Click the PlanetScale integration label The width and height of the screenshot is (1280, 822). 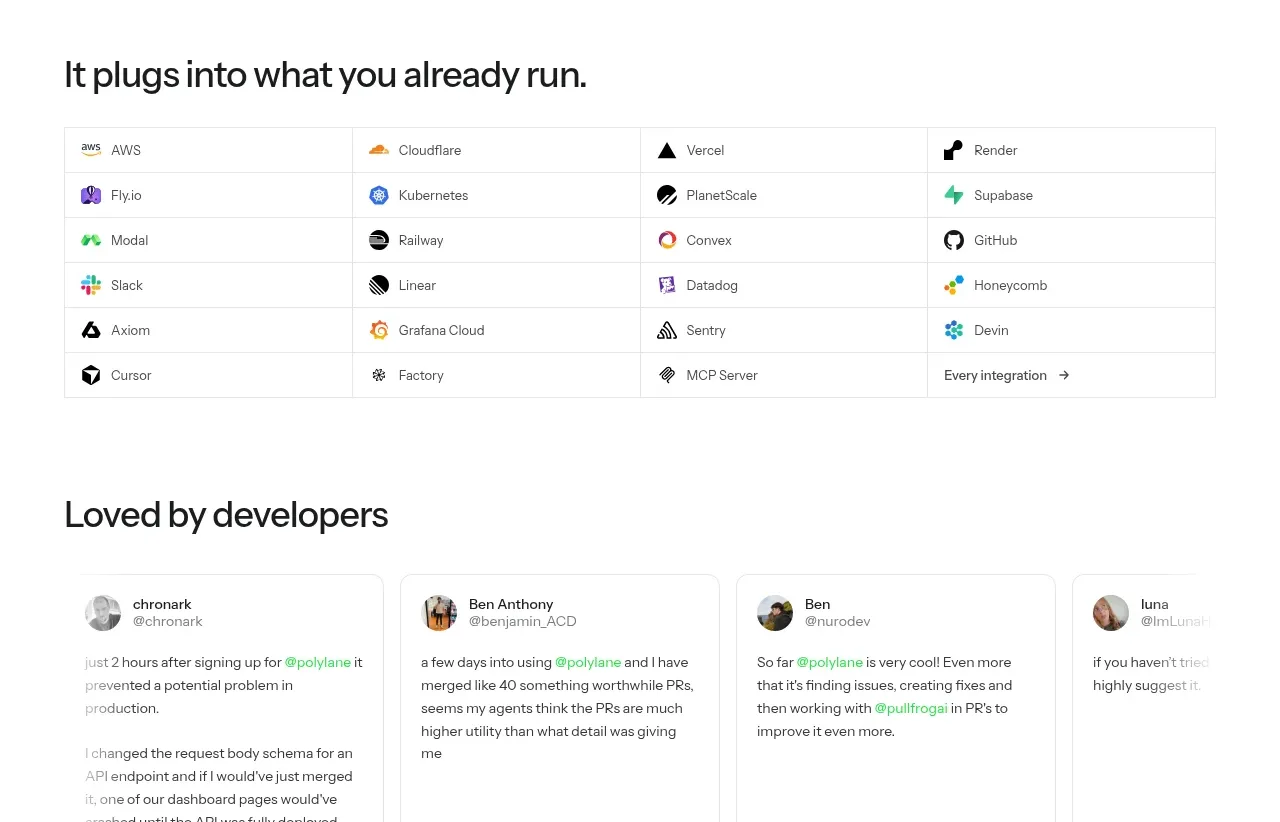721,195
